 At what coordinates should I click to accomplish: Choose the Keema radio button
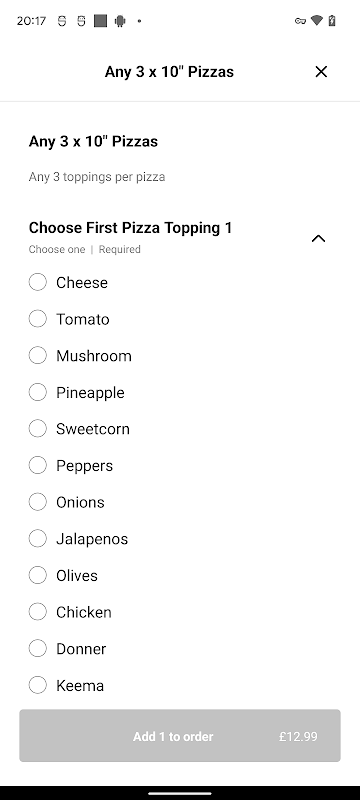(x=38, y=685)
